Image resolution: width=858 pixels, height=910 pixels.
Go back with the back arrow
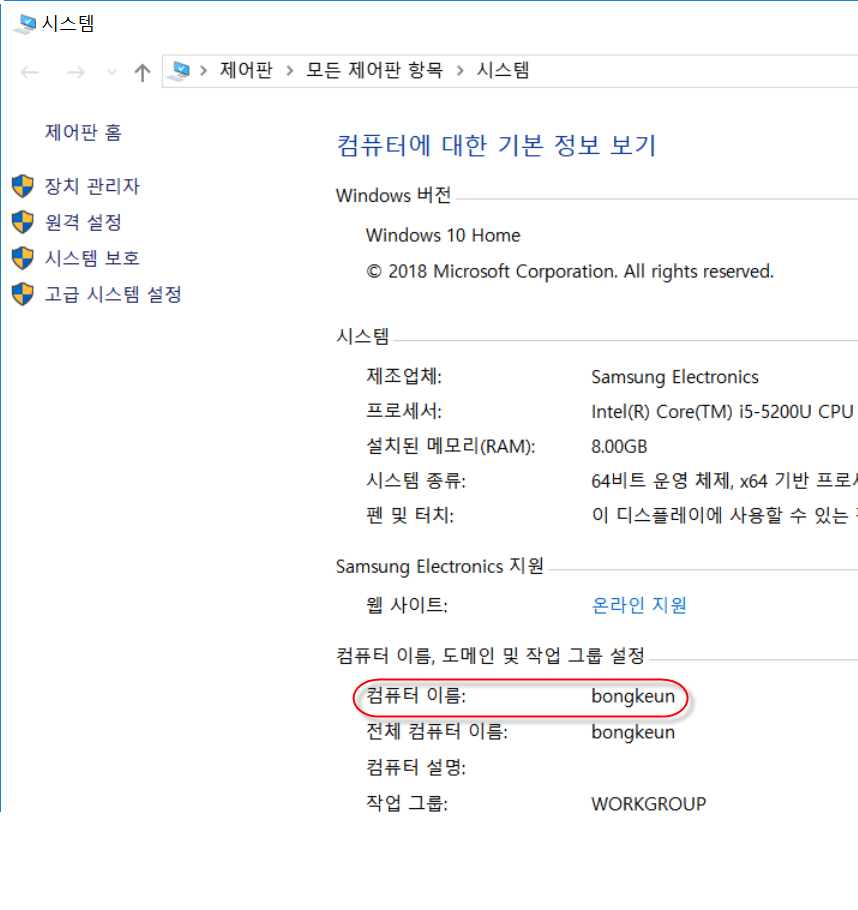29,72
